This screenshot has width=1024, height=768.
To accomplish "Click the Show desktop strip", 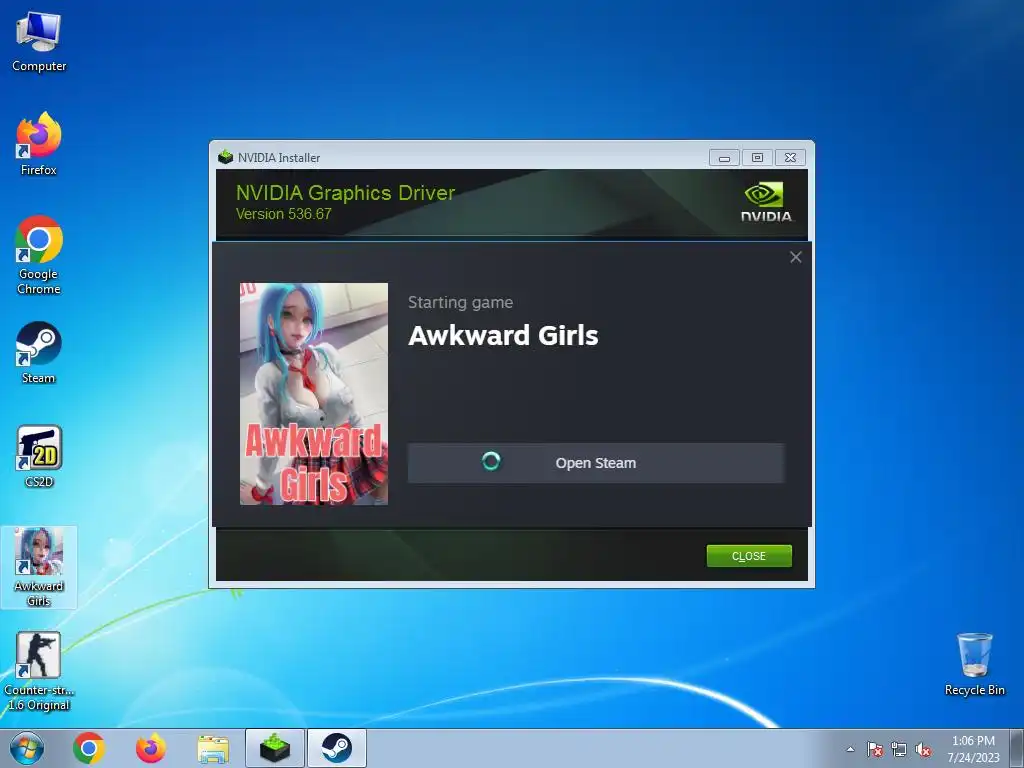I will click(1018, 748).
